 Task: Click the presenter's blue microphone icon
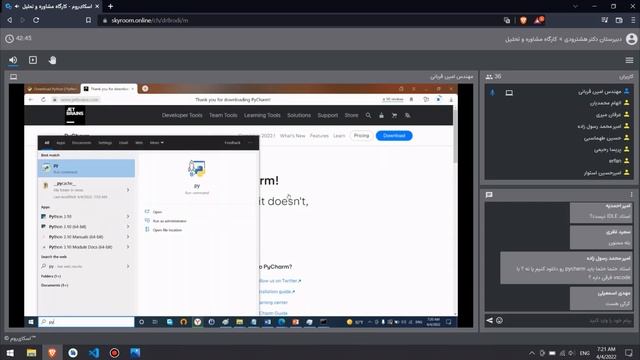(x=493, y=93)
